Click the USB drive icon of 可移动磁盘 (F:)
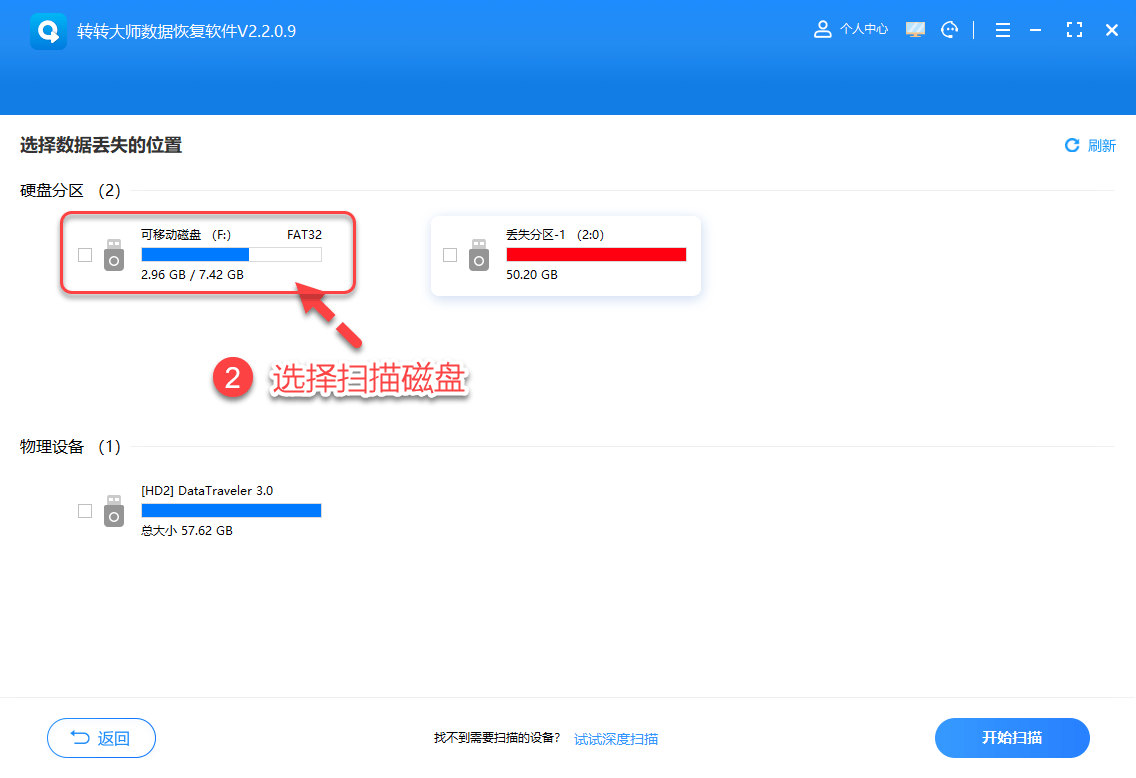1136x778 pixels. click(x=113, y=255)
